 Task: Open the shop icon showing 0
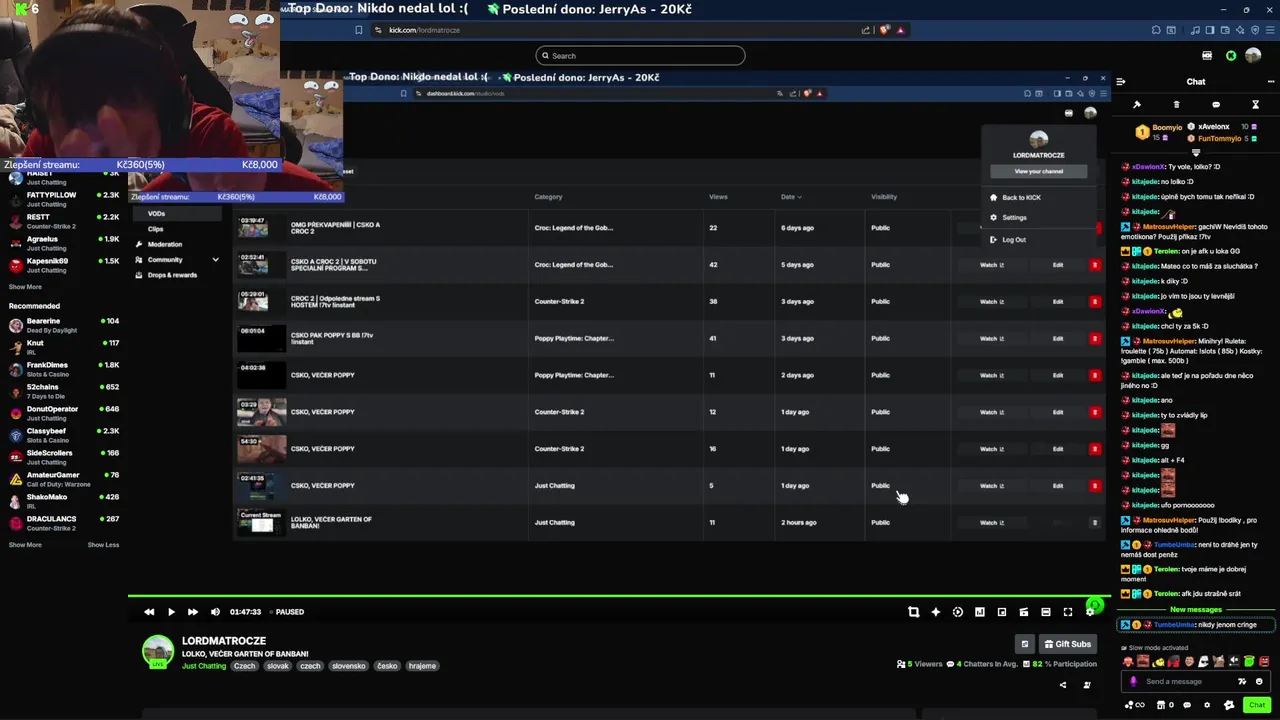pos(1167,705)
